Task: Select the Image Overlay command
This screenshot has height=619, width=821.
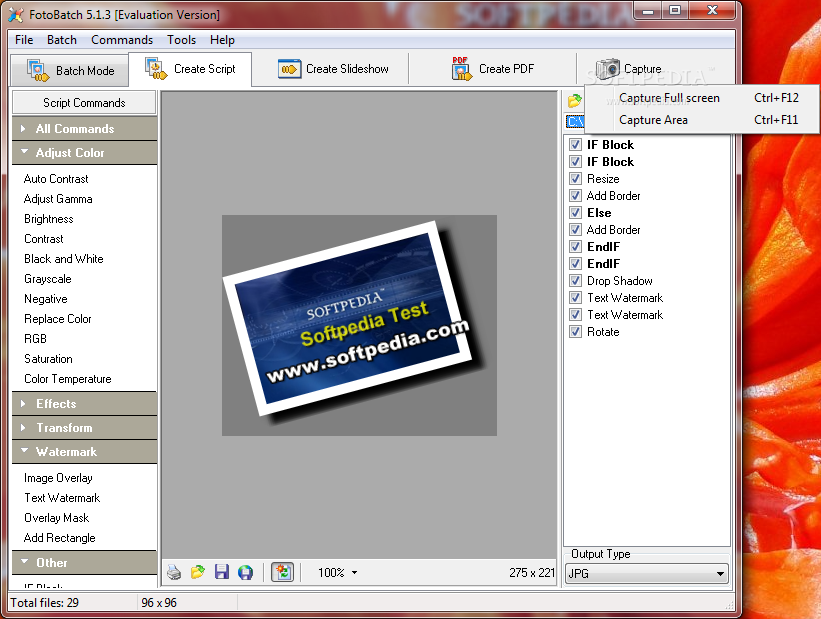Action: (58, 478)
